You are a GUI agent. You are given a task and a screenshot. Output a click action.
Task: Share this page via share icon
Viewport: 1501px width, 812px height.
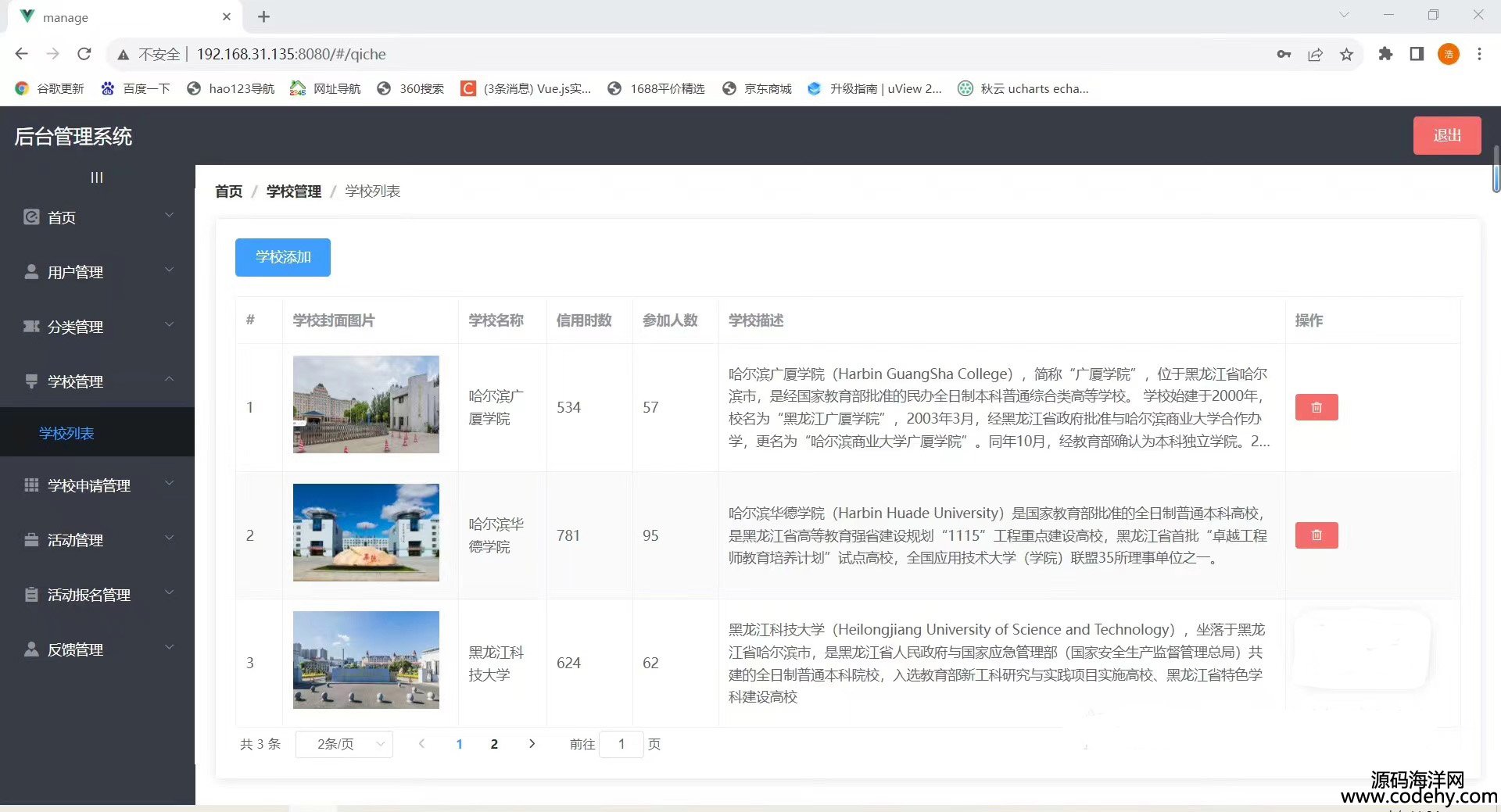click(x=1315, y=54)
